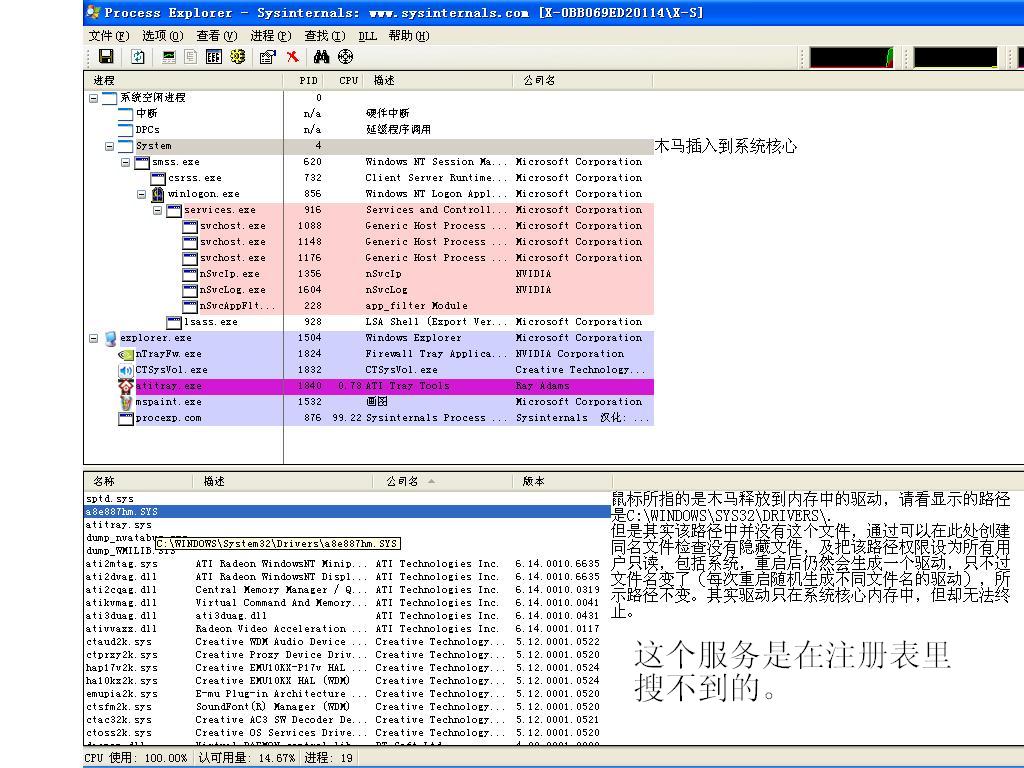Collapse the System process tree node
This screenshot has width=1024, height=768.
coord(110,146)
